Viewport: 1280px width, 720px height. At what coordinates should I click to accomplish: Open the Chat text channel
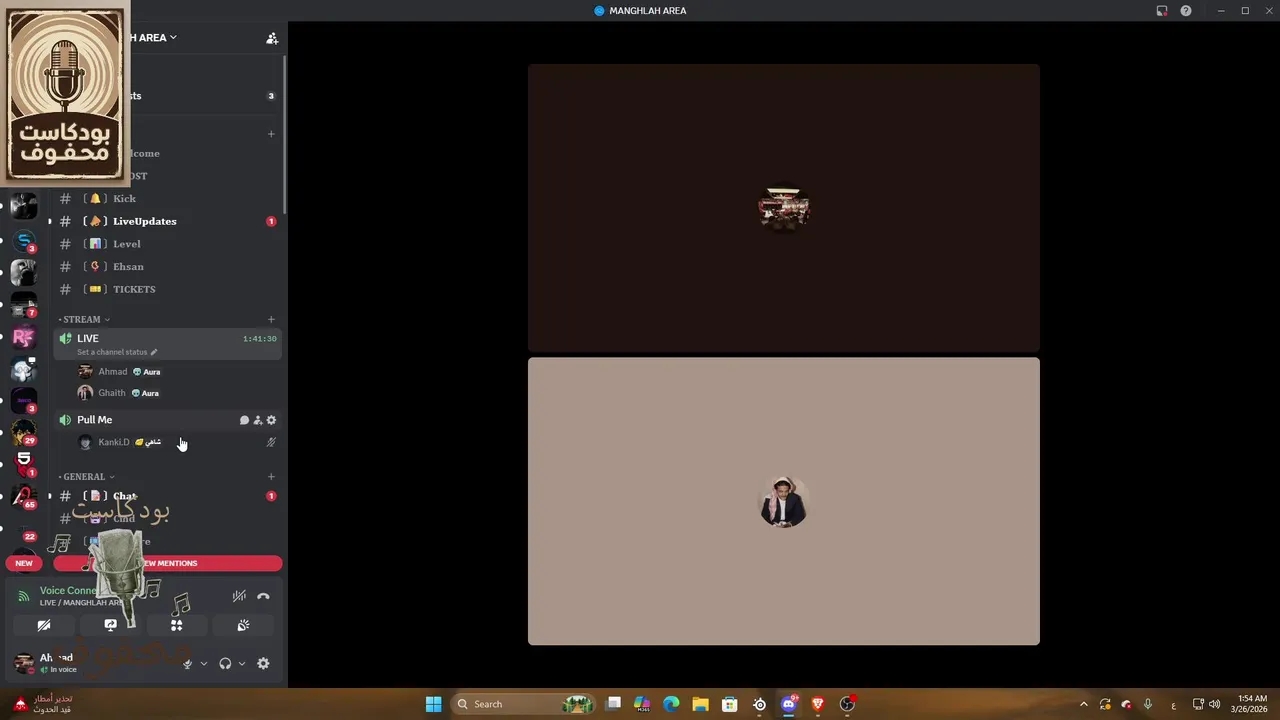[167, 496]
